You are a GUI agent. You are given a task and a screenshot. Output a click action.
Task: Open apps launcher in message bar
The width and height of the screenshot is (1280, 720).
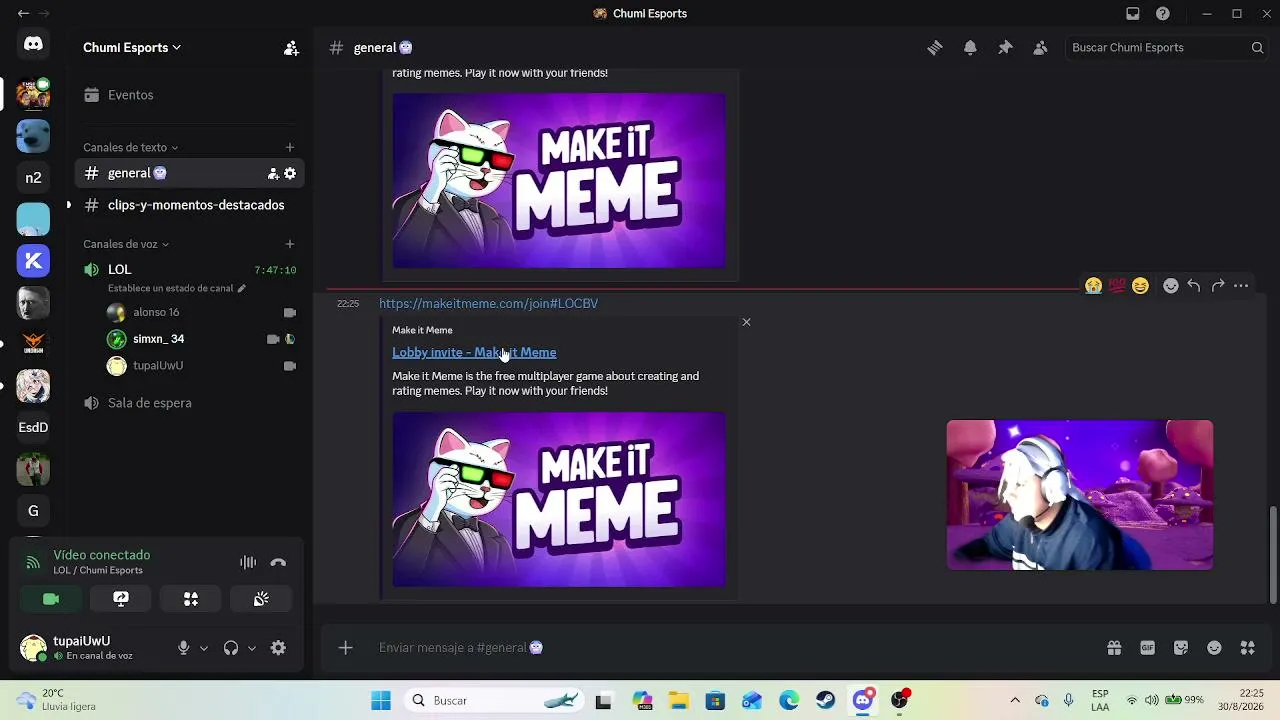coord(1247,648)
